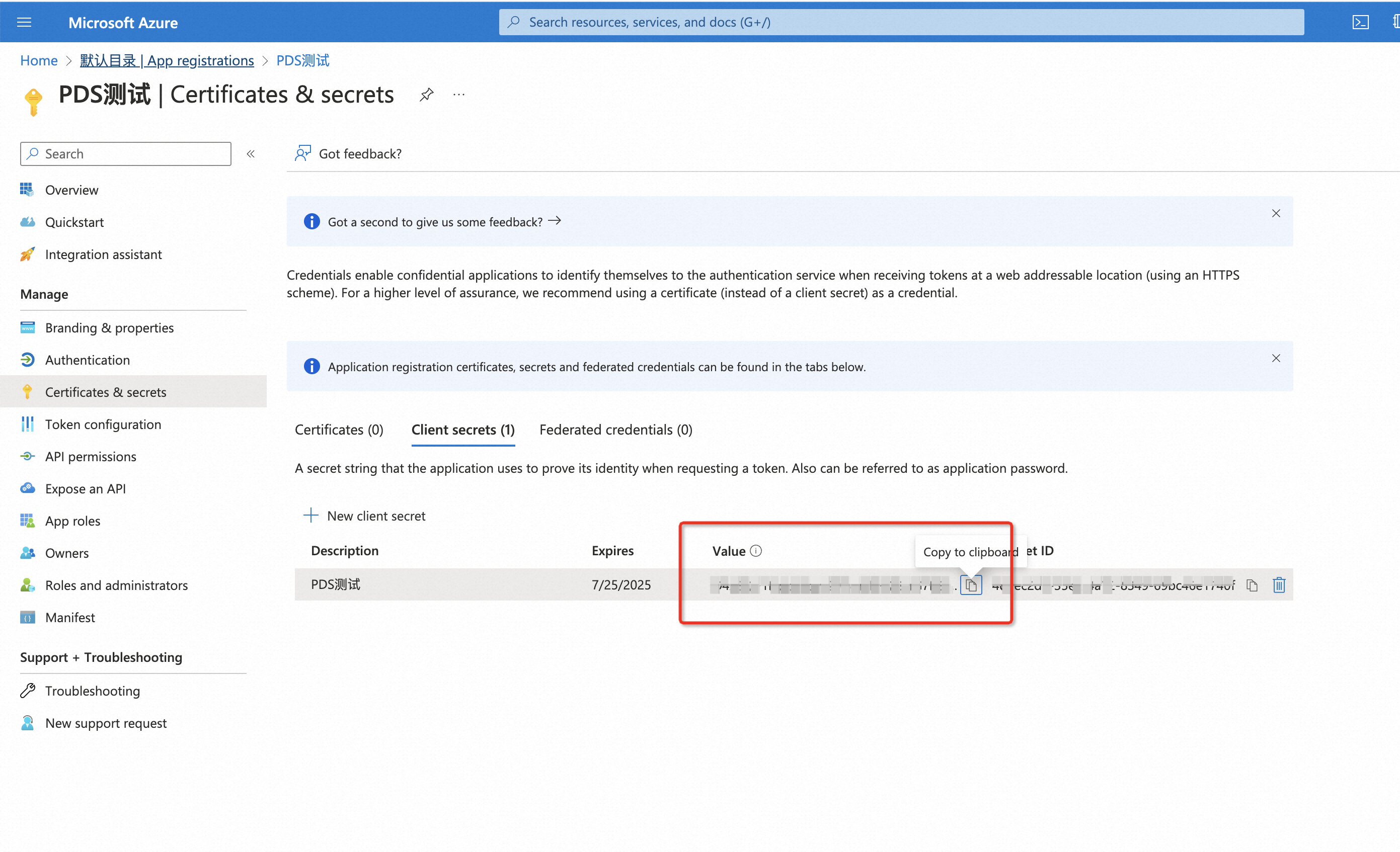
Task: Dismiss the feedback request banner
Action: (1276, 214)
